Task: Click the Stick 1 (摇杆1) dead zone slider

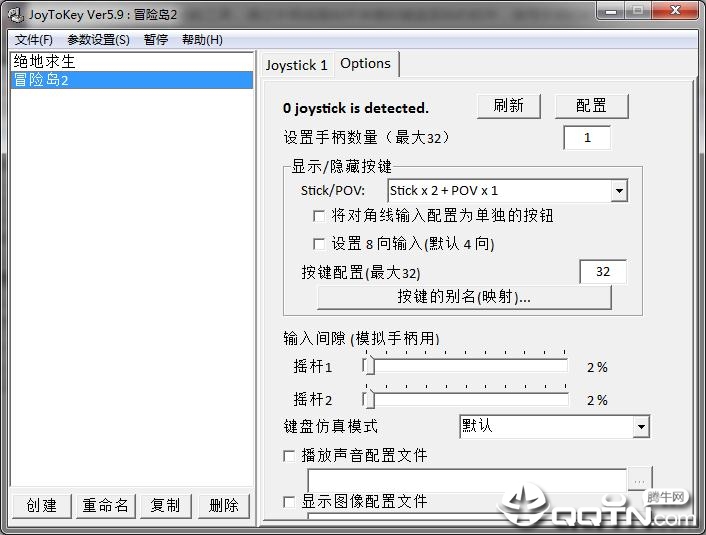Action: click(x=465, y=366)
